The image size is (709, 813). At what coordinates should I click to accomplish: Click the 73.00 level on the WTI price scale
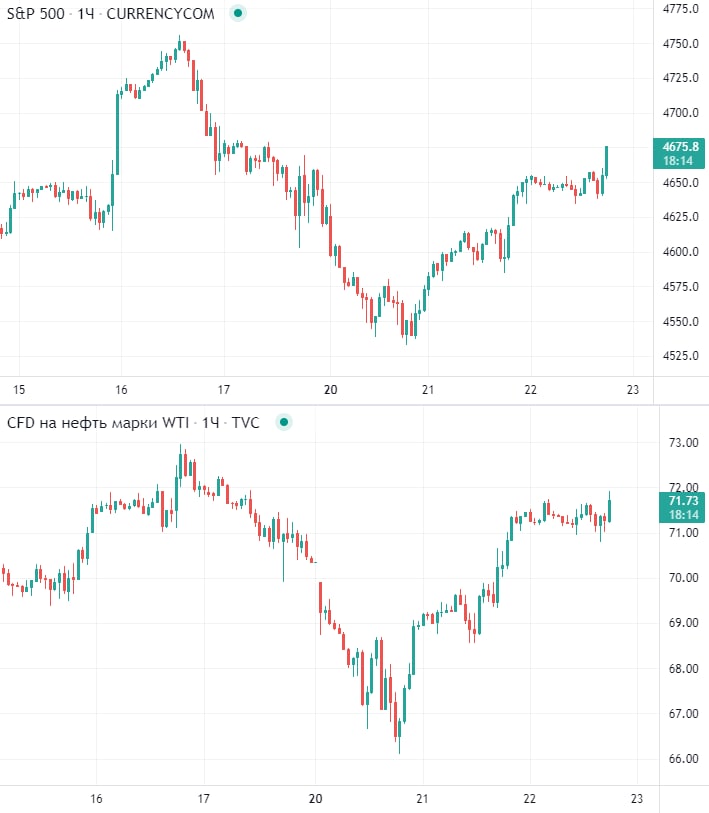683,443
